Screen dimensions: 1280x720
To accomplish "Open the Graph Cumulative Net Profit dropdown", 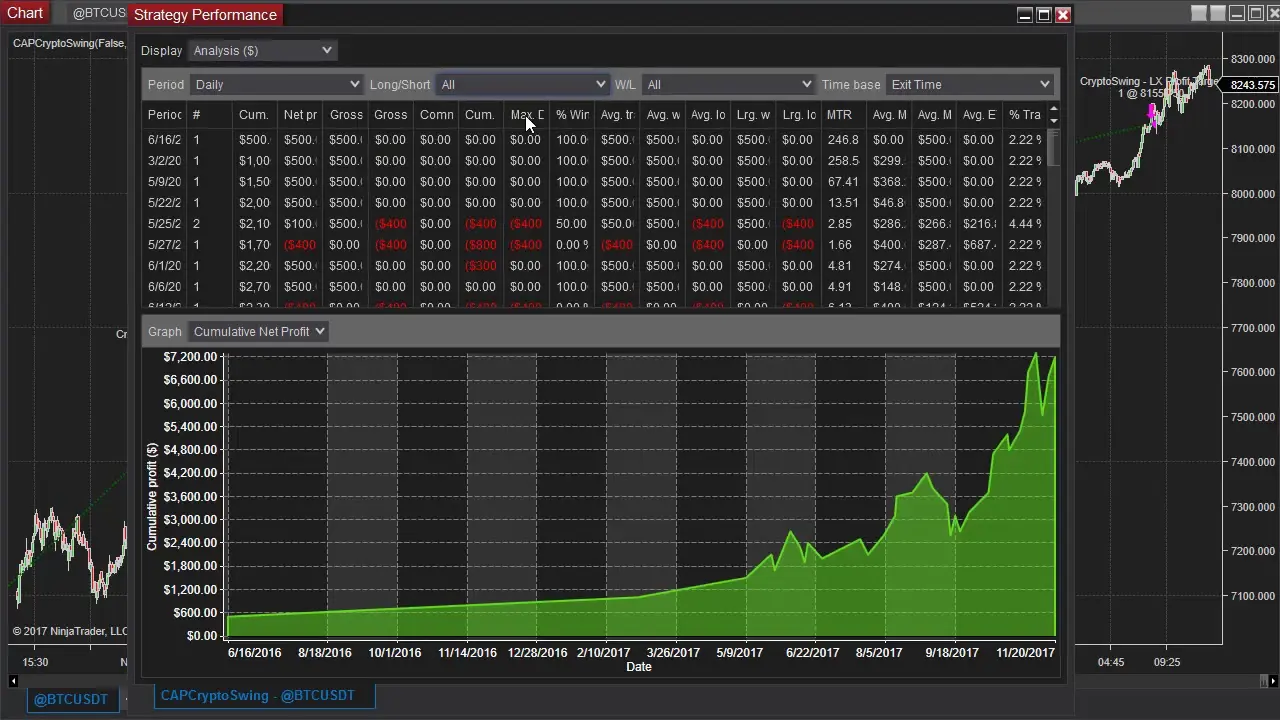I will click(258, 331).
